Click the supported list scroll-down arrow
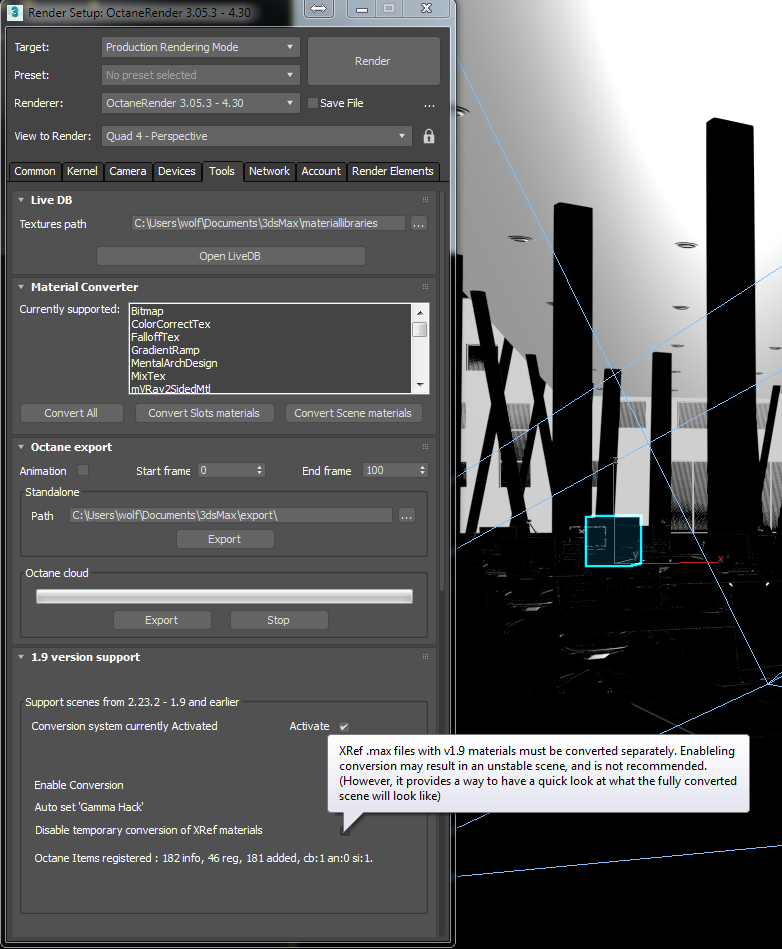Screen dimensions: 782x949 pyautogui.click(x=420, y=385)
